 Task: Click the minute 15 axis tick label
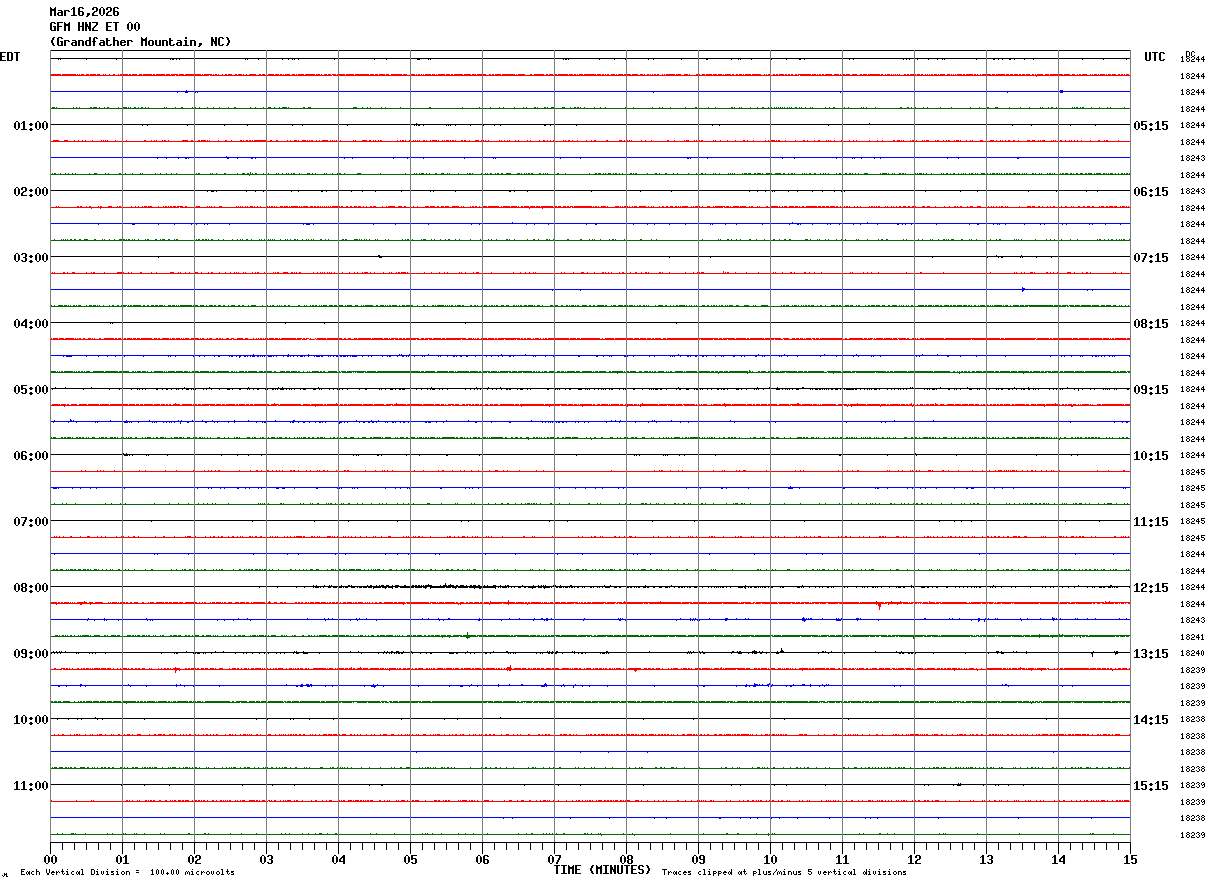pos(1130,859)
